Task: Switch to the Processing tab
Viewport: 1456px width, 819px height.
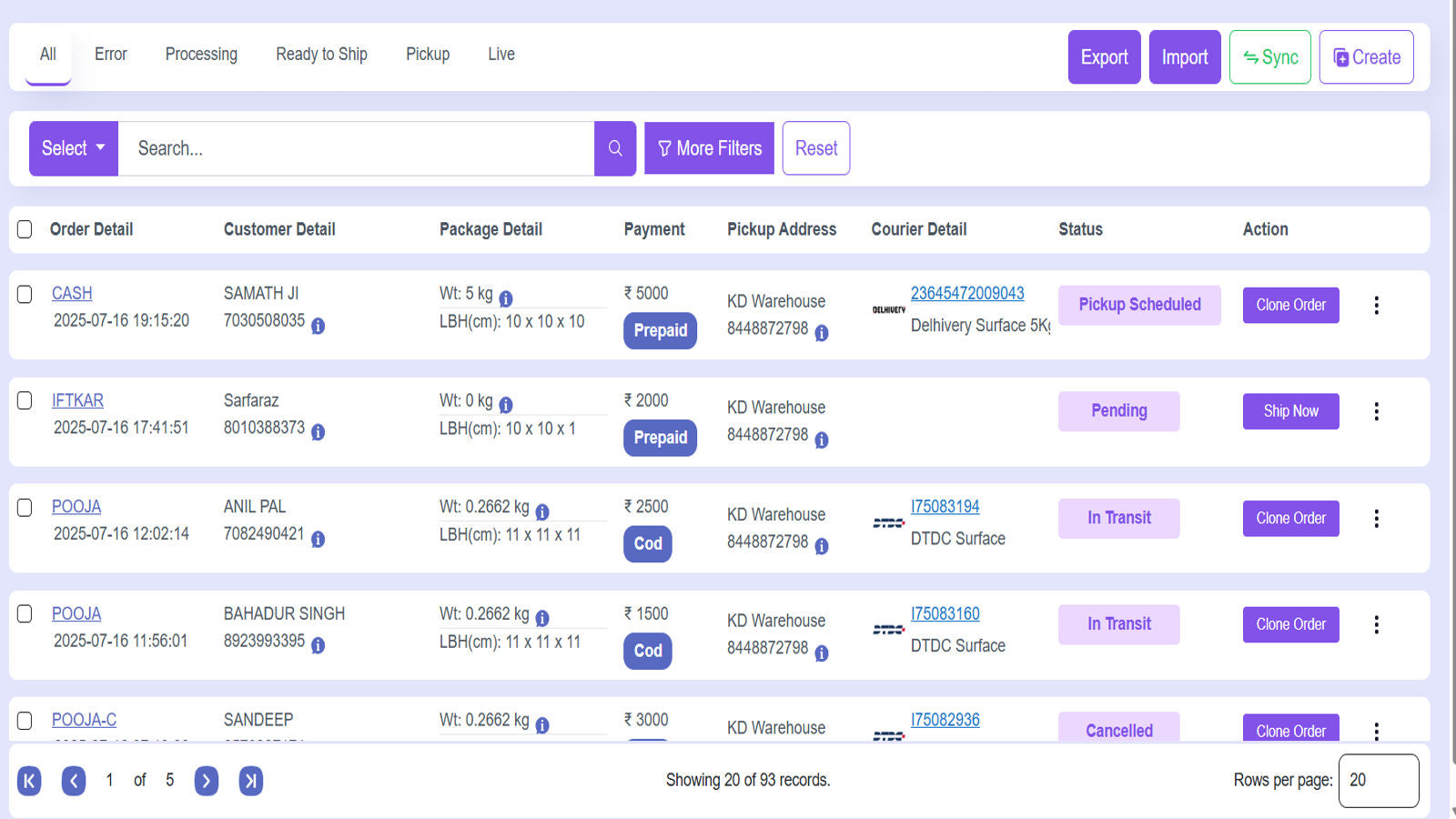Action: 201,55
